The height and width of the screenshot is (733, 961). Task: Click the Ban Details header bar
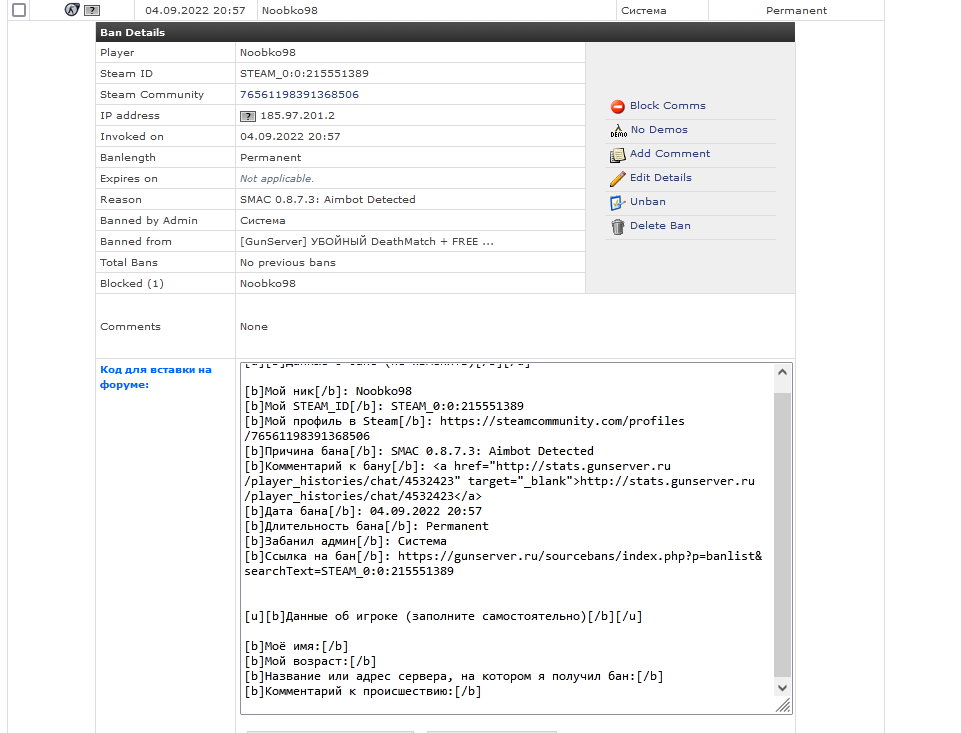tap(445, 32)
